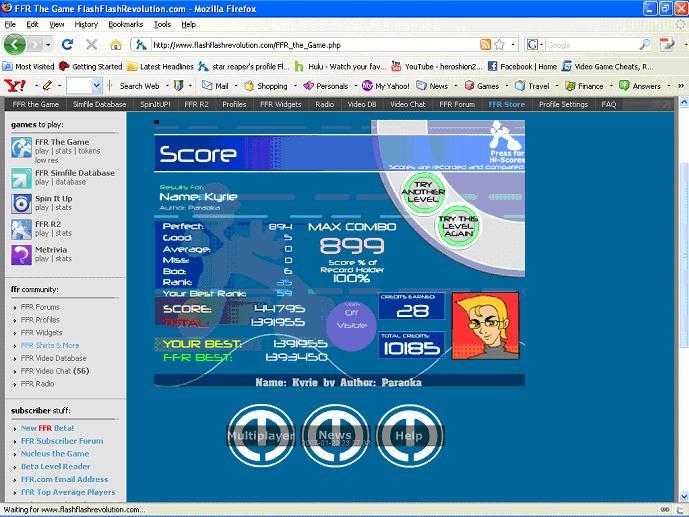Click the back navigation arrow
Image resolution: width=689 pixels, height=517 pixels.
click(15, 44)
